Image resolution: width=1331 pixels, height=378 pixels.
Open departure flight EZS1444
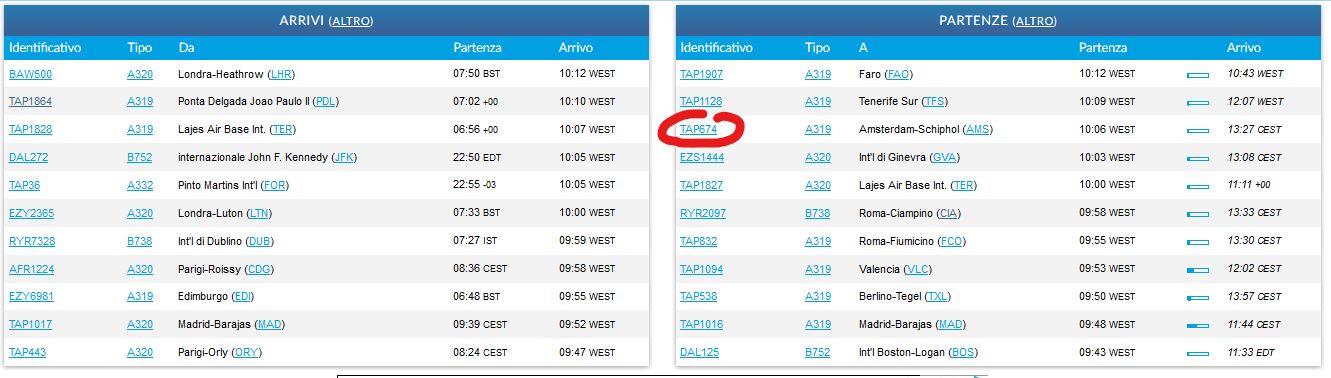point(702,157)
